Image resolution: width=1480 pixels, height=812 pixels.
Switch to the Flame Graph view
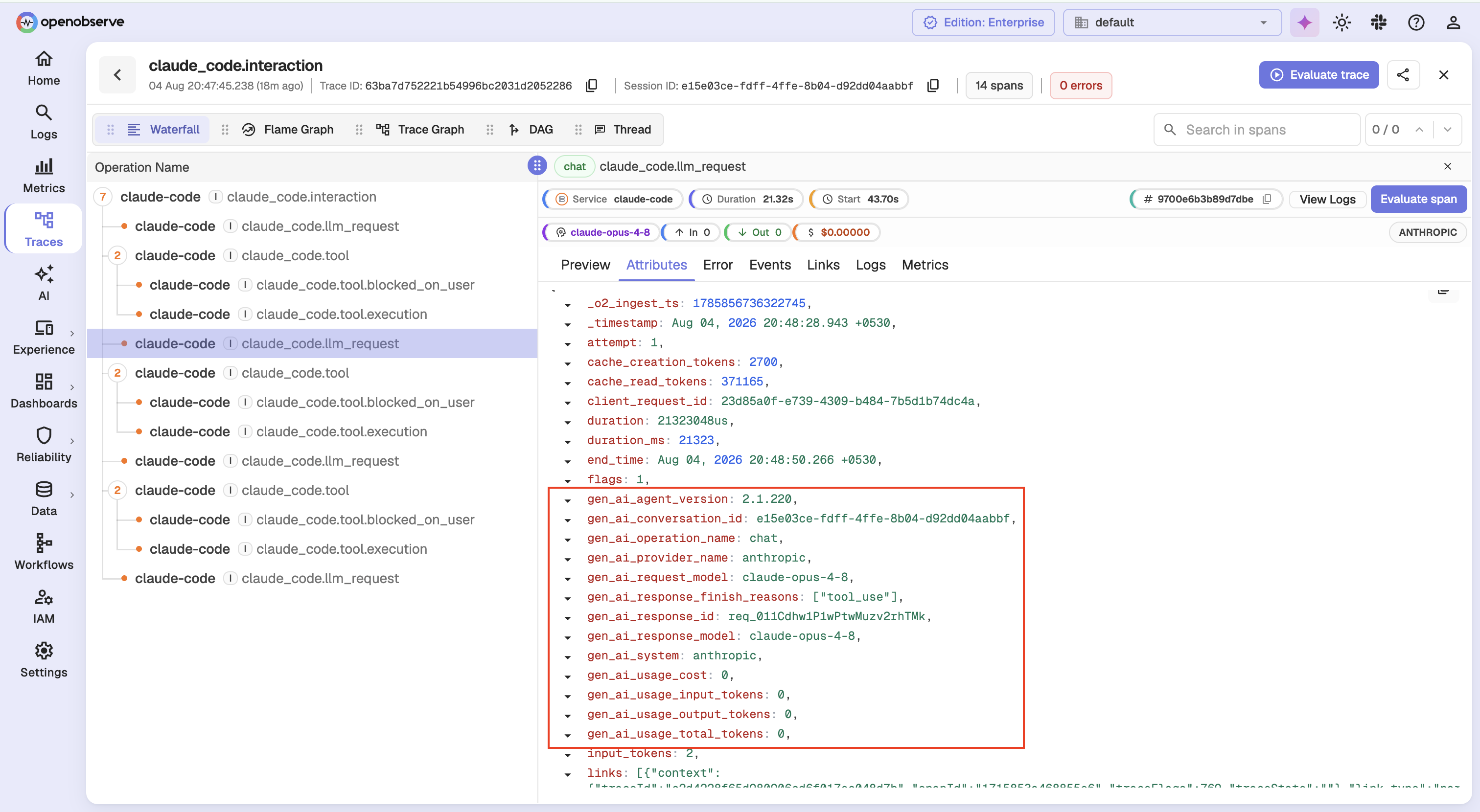pyautogui.click(x=288, y=130)
